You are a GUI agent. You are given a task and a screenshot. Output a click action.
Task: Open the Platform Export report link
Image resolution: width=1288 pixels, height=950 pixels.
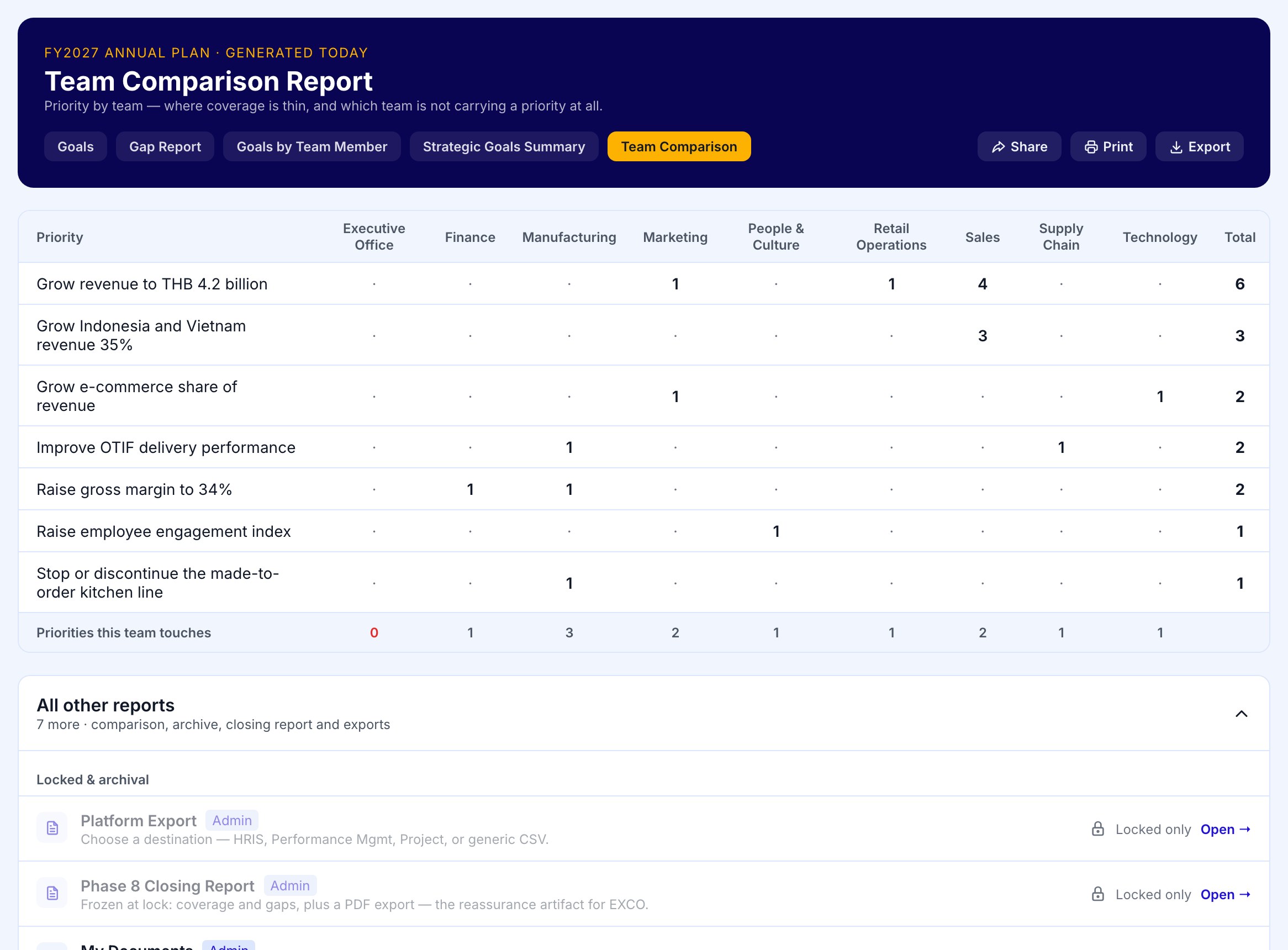[x=1226, y=829]
